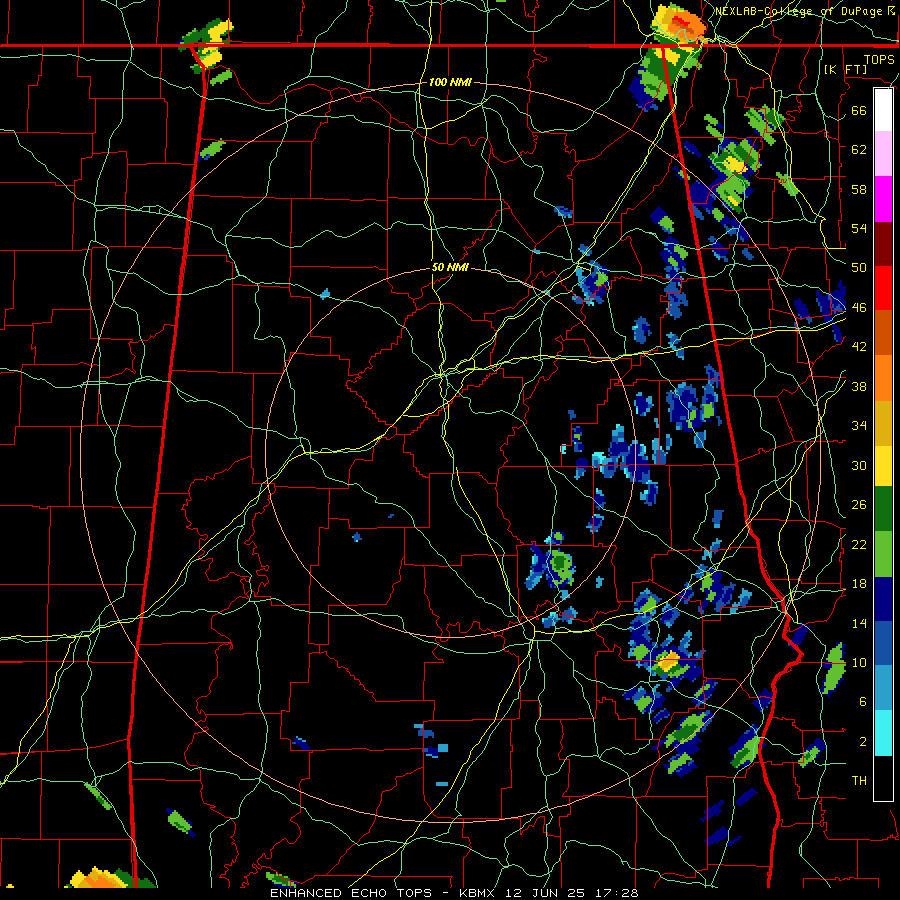The image size is (900, 900).
Task: Click the "KBMX" radar site identifier
Action: click(480, 893)
